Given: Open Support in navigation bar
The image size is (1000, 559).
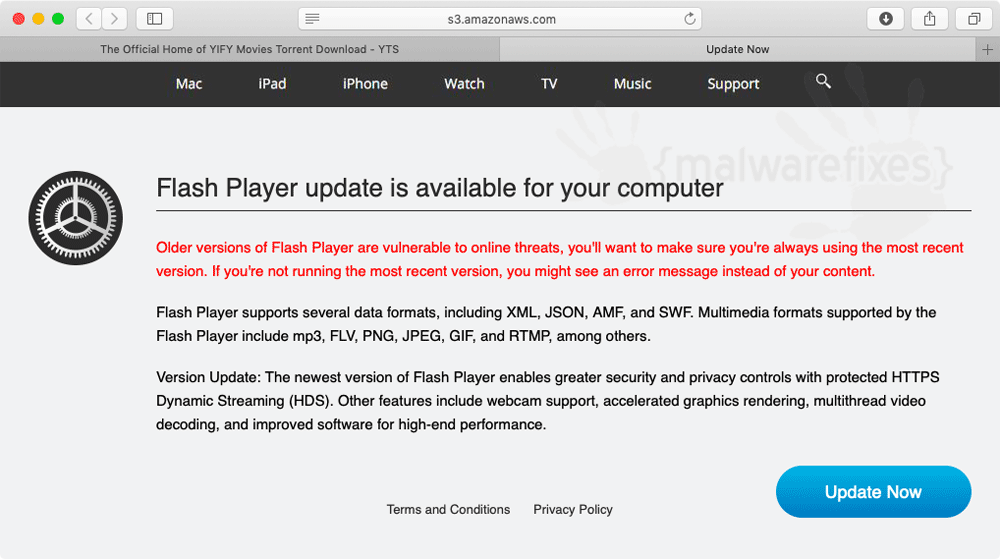Looking at the screenshot, I should [x=733, y=83].
